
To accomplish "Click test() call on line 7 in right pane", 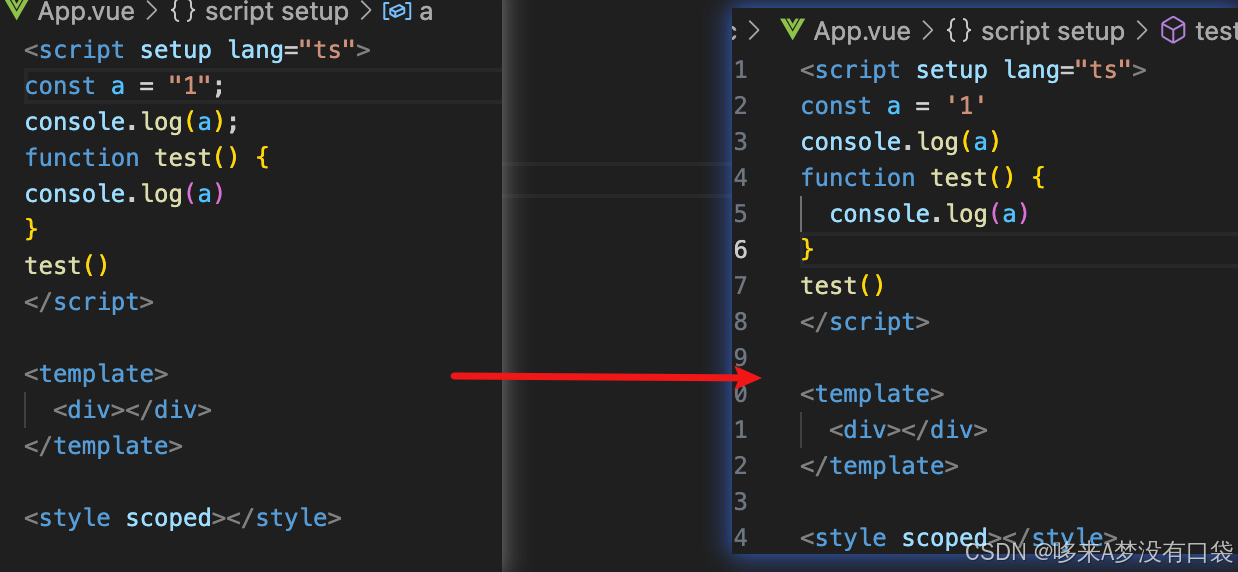I will coord(843,286).
